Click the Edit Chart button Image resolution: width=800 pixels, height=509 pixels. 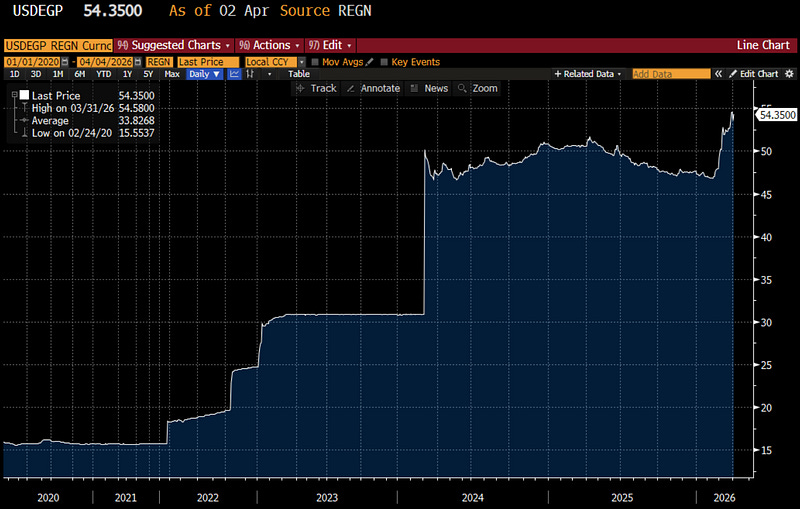tap(754, 74)
